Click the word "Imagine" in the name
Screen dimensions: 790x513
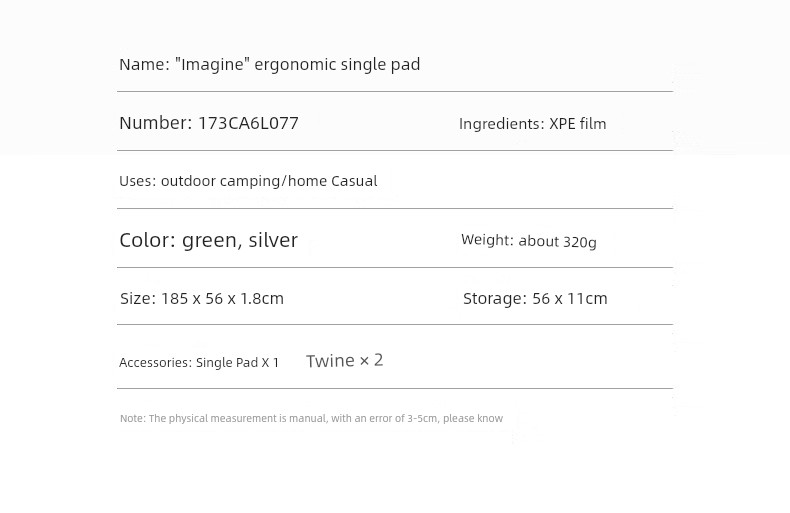[x=212, y=65]
